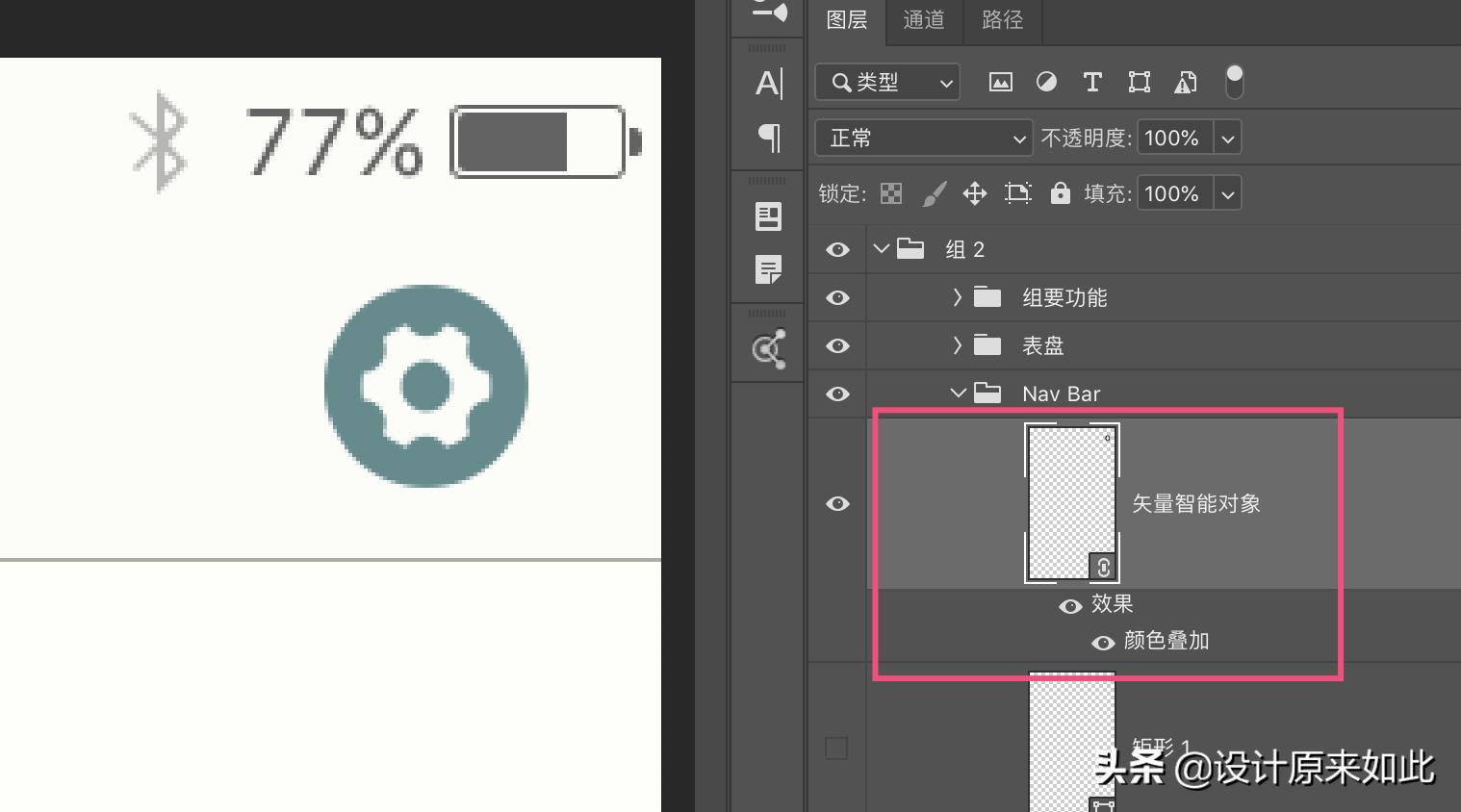Open the 类型 filter dropdown
Viewport: 1461px width, 812px height.
click(x=887, y=83)
